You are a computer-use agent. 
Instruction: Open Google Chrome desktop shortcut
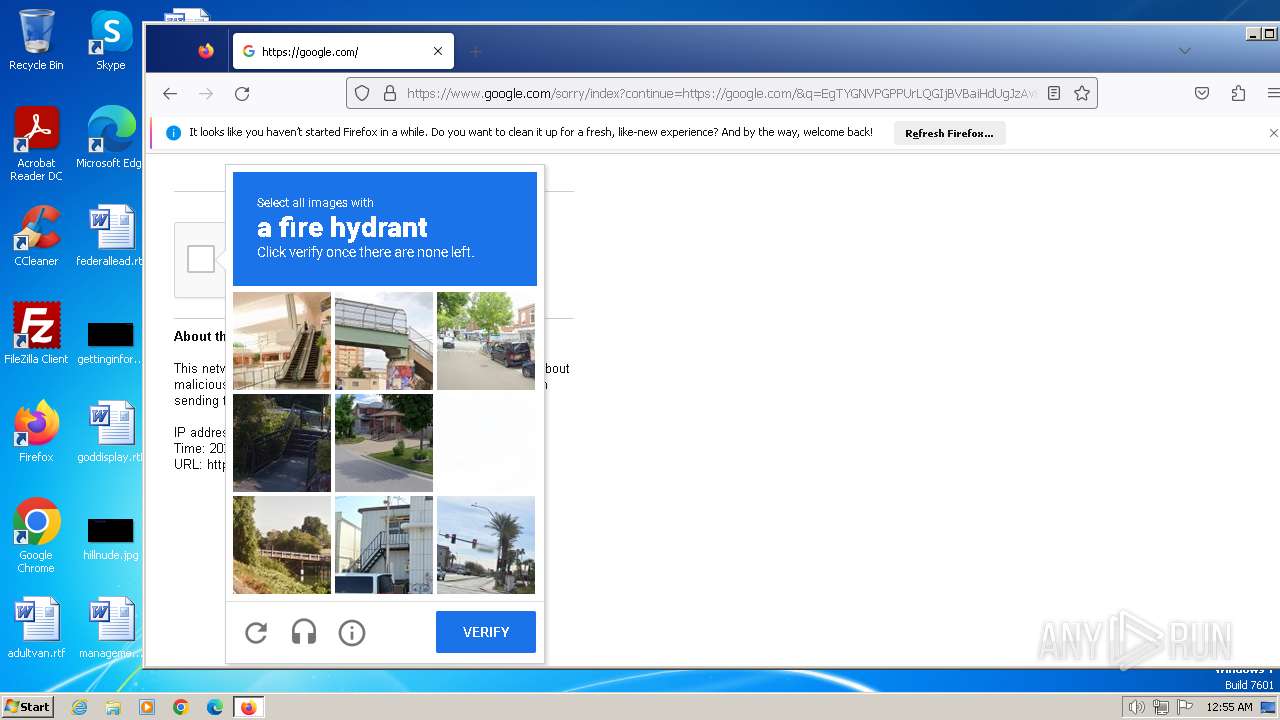(36, 536)
